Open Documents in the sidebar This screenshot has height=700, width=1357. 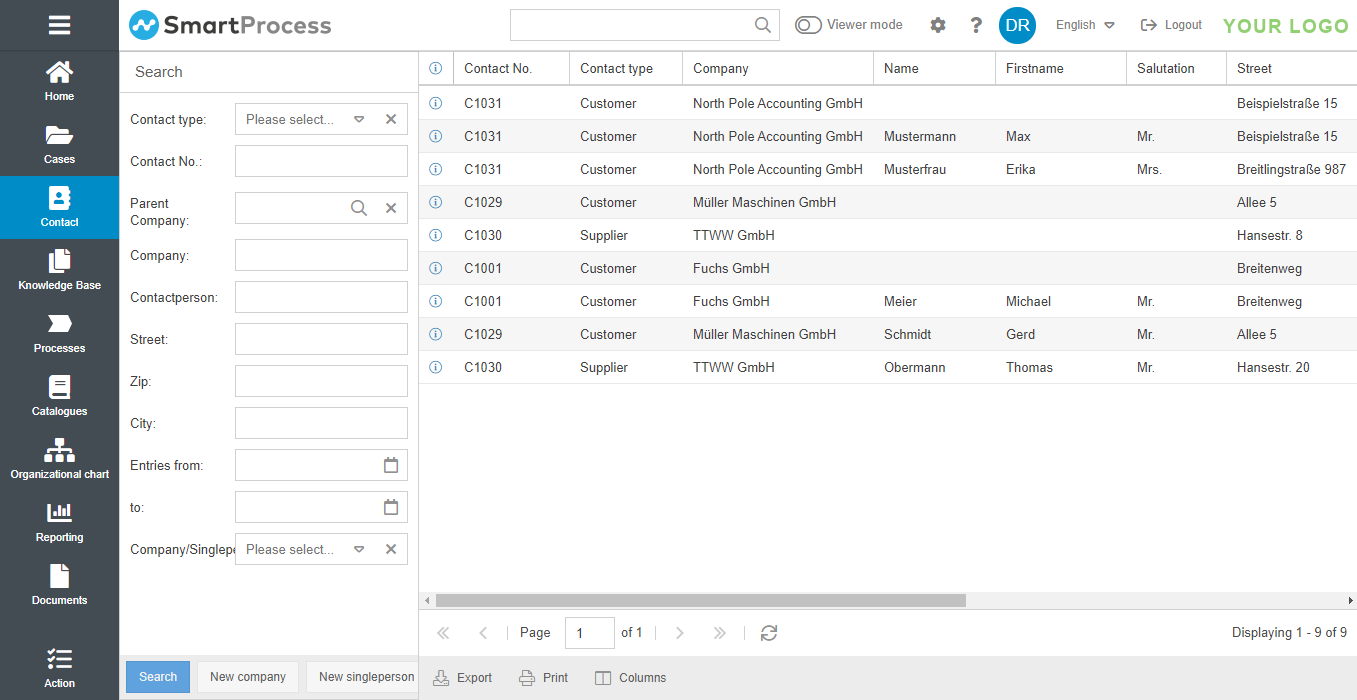click(x=59, y=585)
